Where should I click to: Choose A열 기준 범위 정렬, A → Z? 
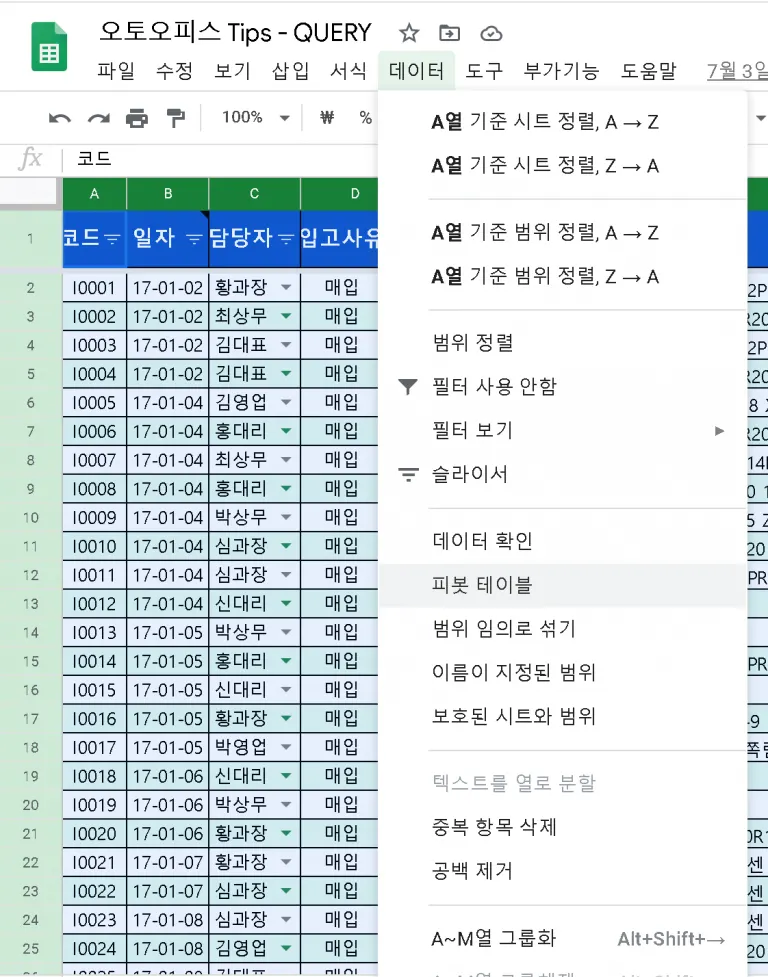coord(562,233)
